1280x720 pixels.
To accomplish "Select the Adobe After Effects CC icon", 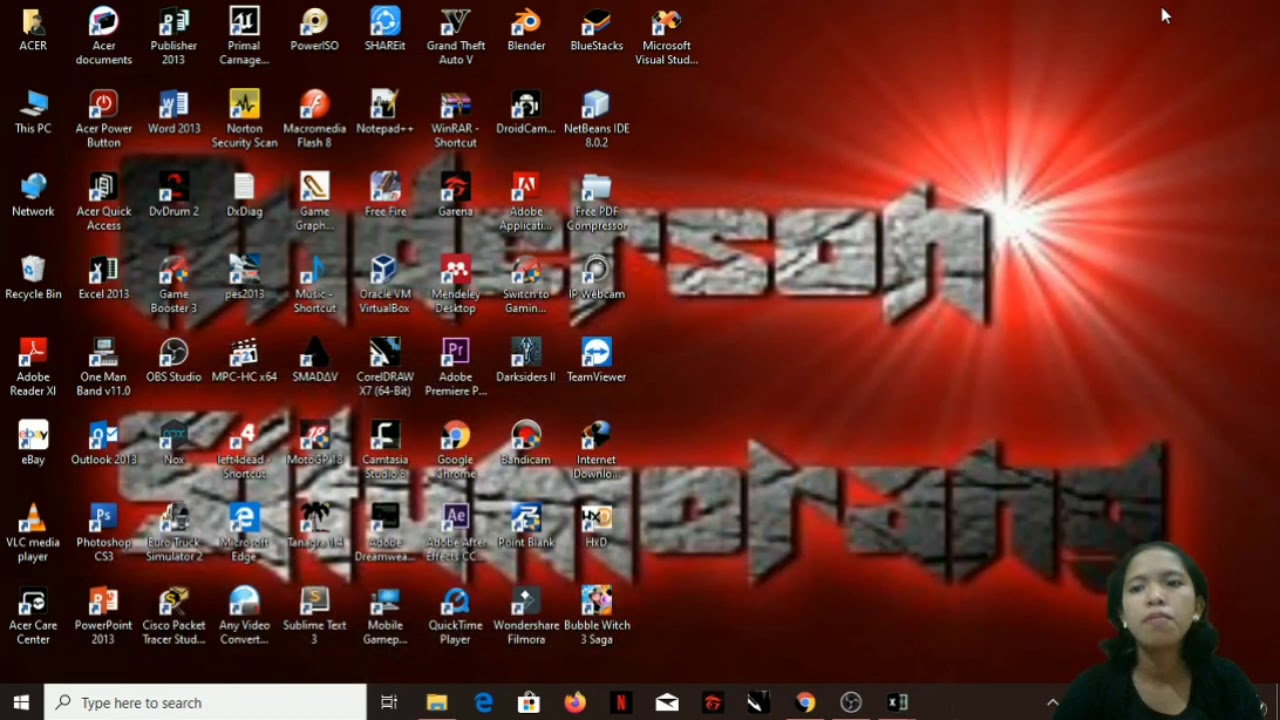I will point(456,533).
